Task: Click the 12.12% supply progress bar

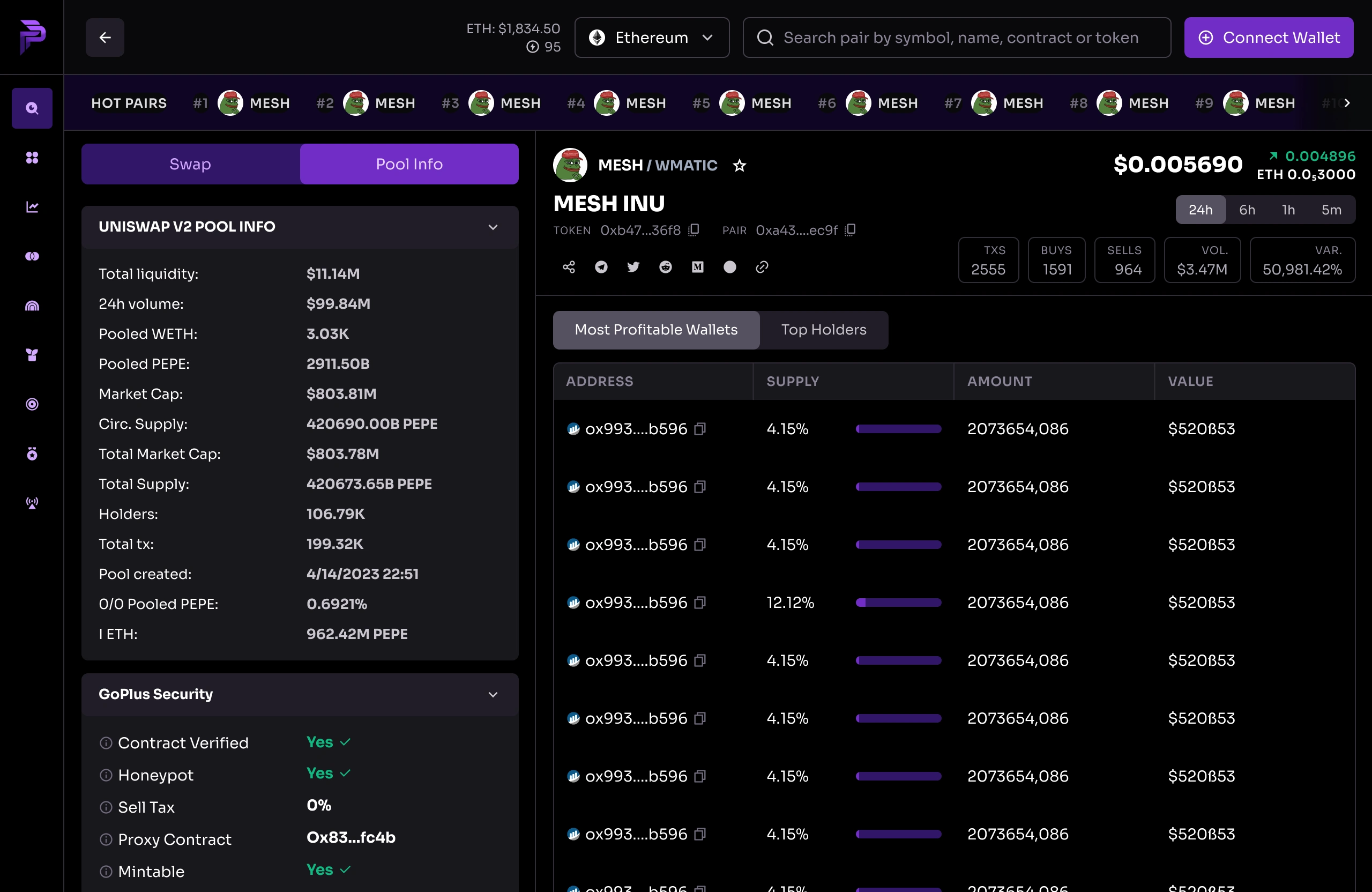Action: (x=898, y=603)
